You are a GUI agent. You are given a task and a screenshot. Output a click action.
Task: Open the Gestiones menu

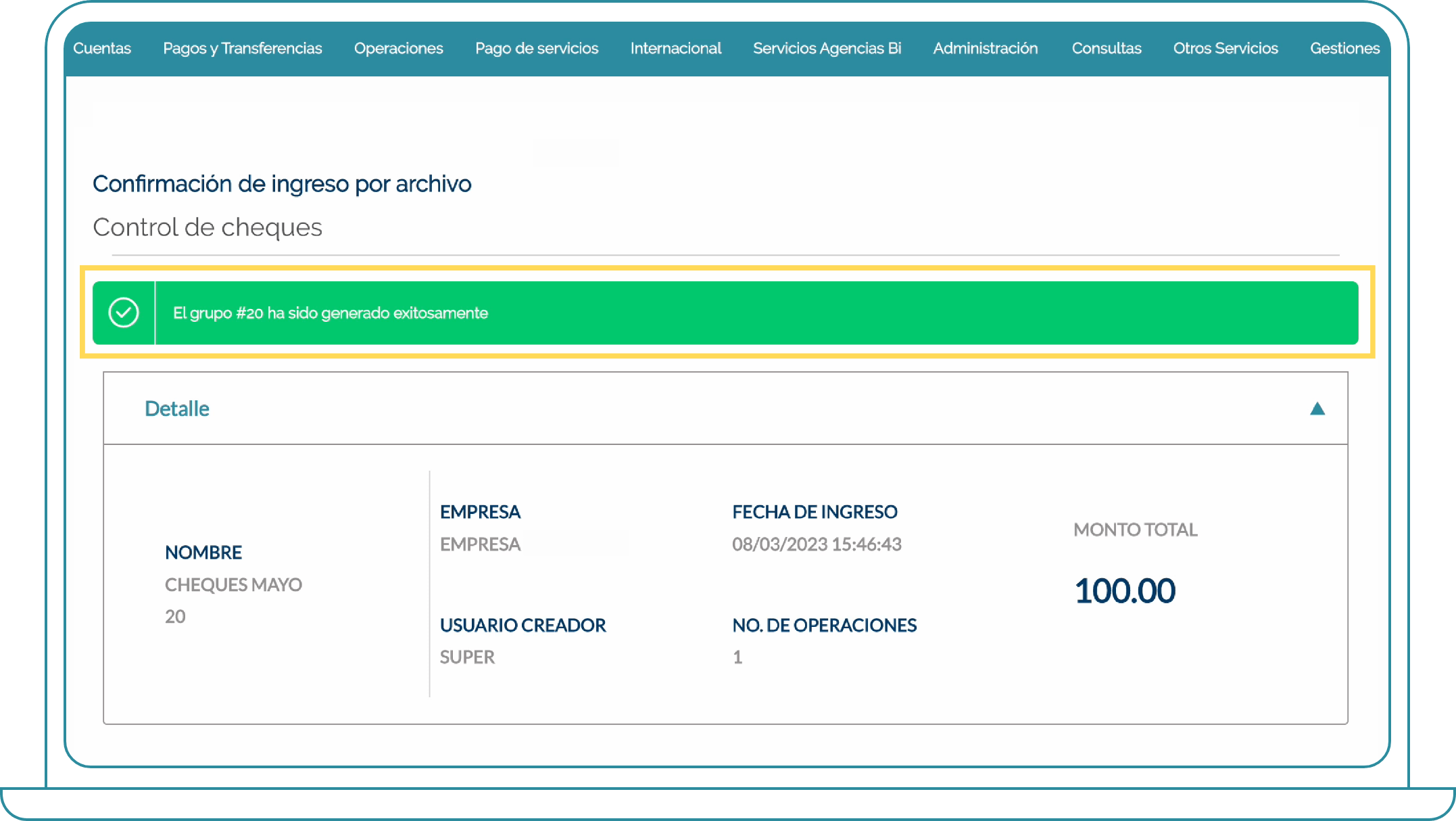click(x=1344, y=48)
